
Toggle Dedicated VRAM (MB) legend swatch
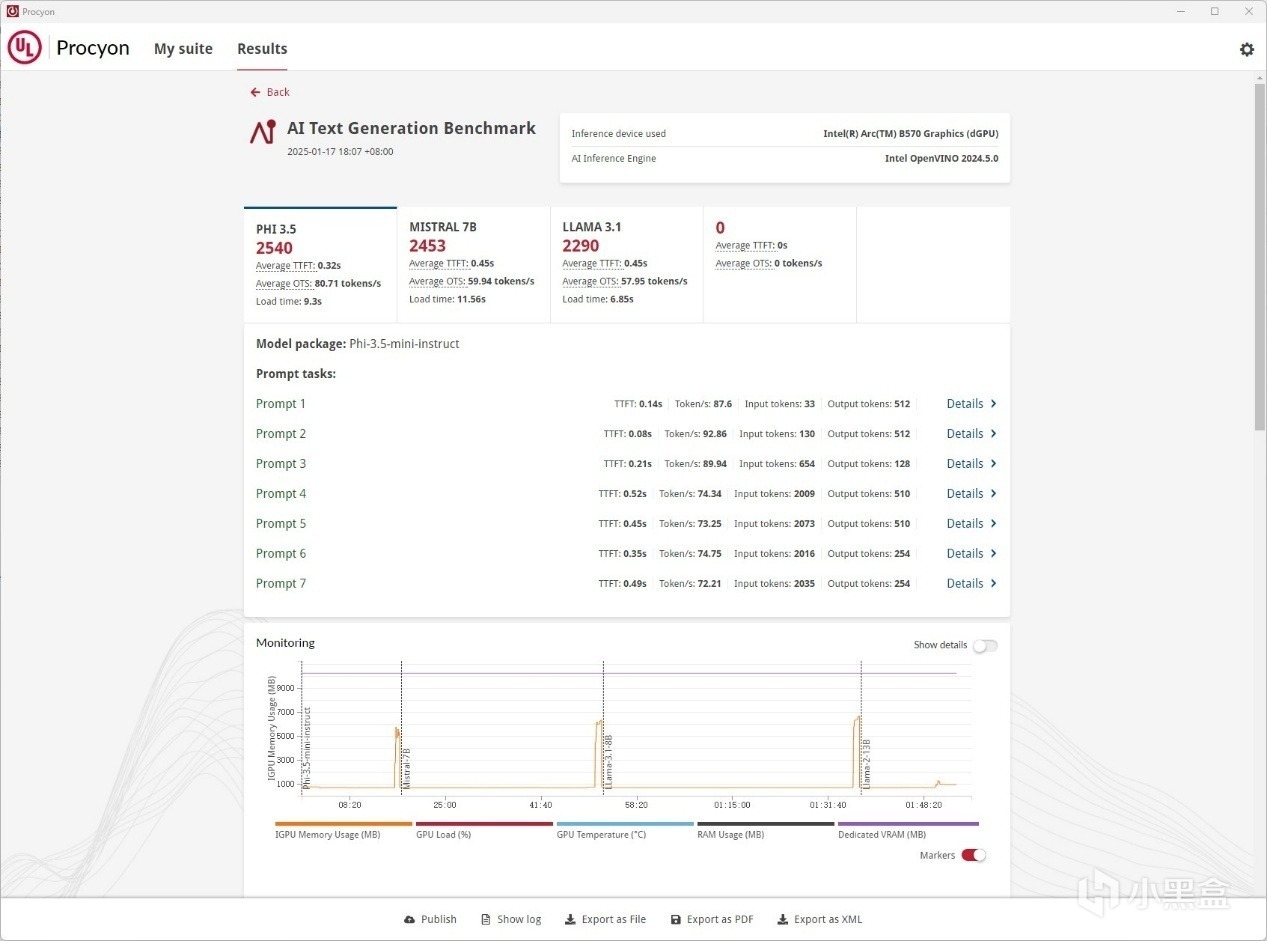(908, 824)
